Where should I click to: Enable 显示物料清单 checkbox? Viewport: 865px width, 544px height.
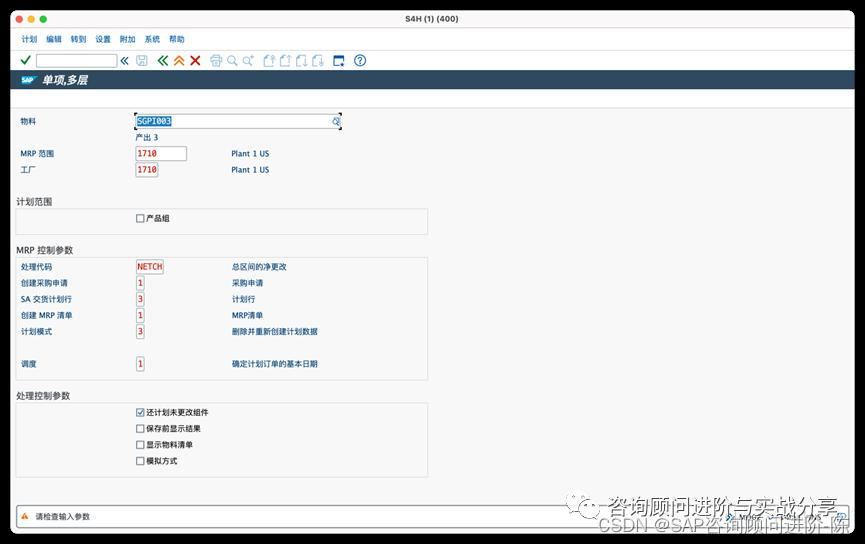pyautogui.click(x=140, y=445)
